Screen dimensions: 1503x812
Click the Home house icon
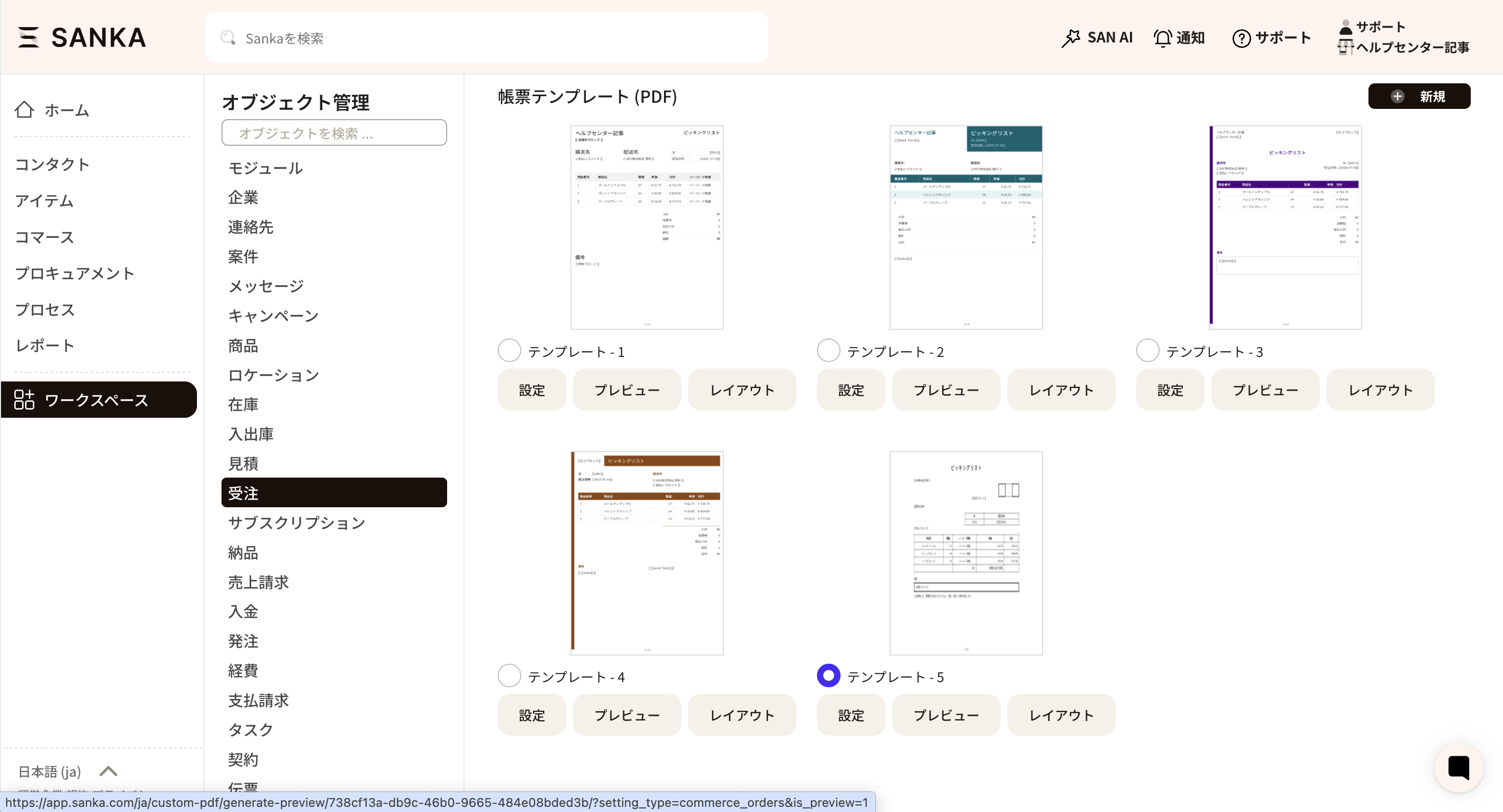pyautogui.click(x=25, y=109)
